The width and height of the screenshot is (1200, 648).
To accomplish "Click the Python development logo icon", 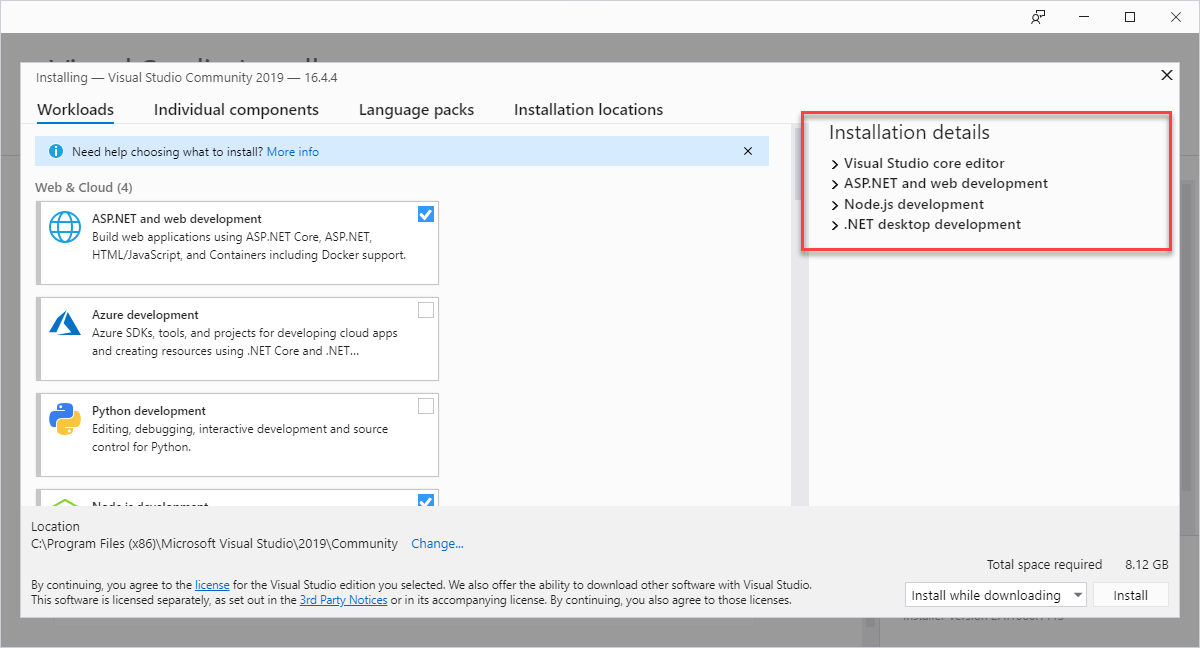I will [x=66, y=419].
